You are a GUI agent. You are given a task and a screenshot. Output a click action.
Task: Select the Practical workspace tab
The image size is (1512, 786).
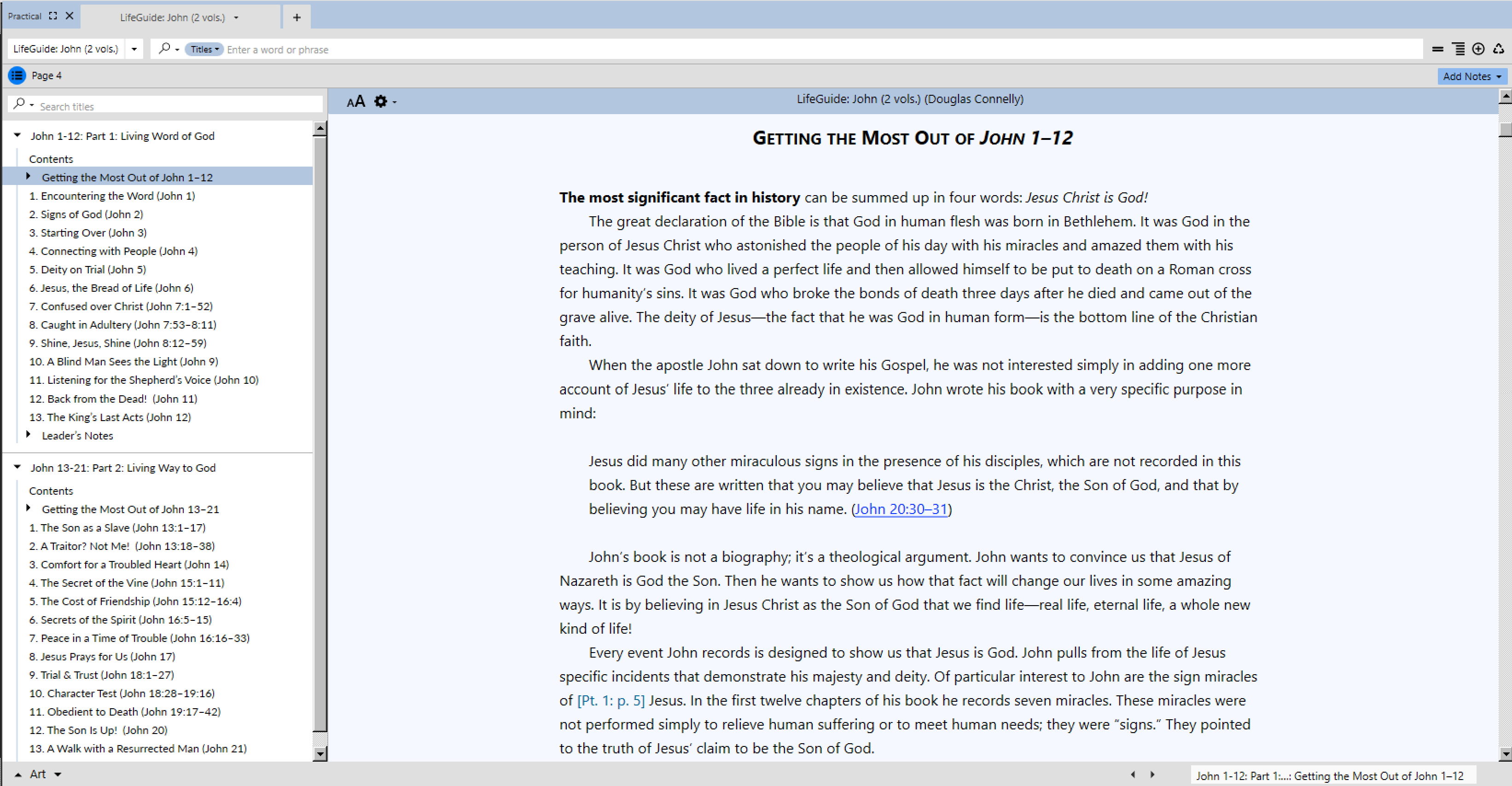25,16
